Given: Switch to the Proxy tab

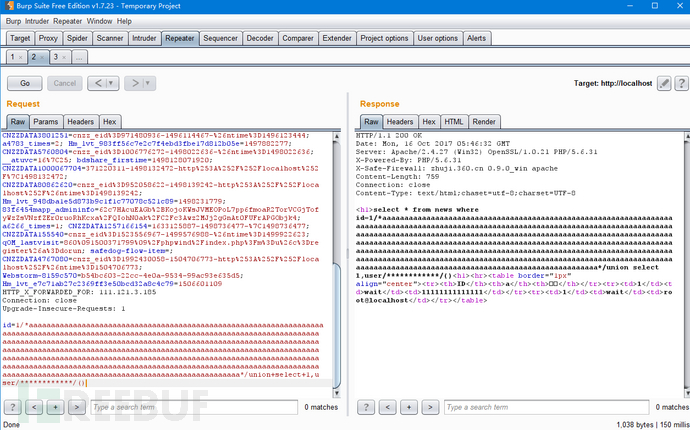Looking at the screenshot, I should tap(48, 38).
